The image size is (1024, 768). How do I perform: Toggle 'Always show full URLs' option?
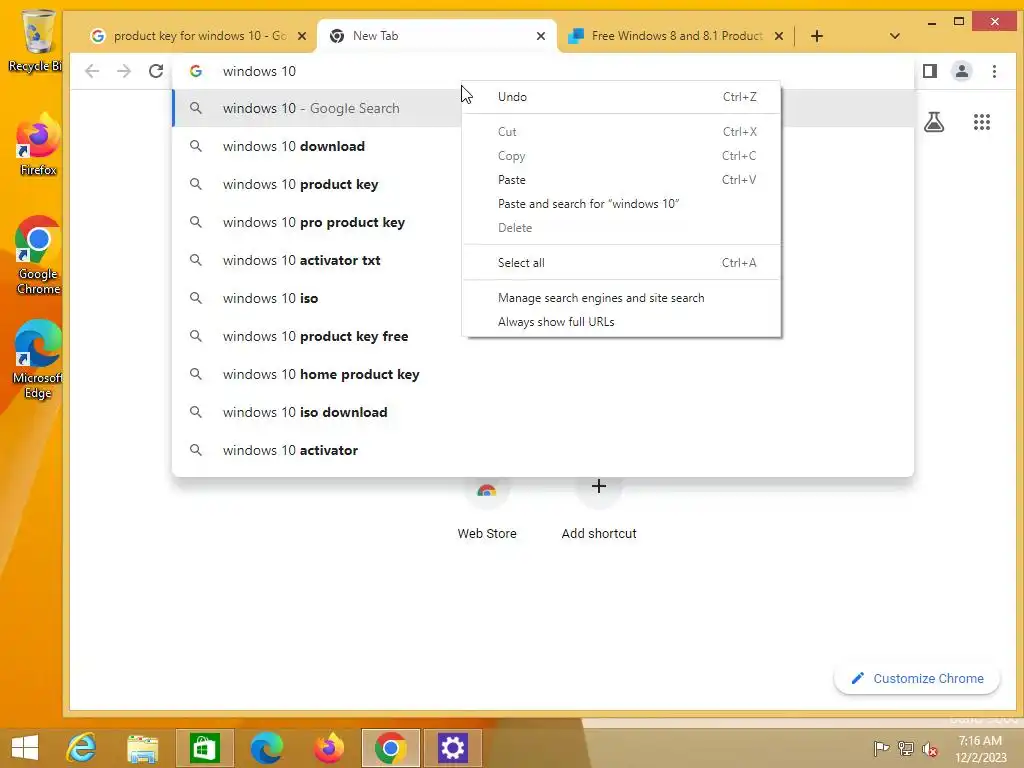pos(621,321)
